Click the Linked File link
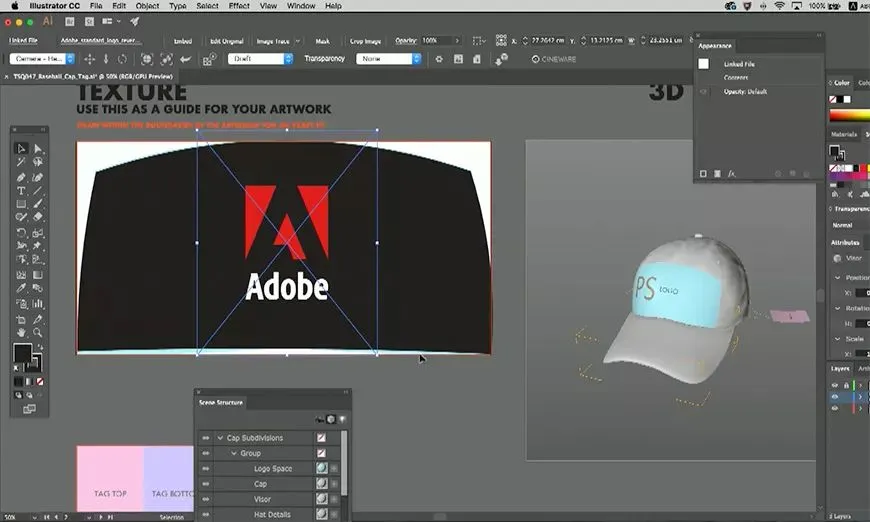The width and height of the screenshot is (870, 522). point(23,40)
